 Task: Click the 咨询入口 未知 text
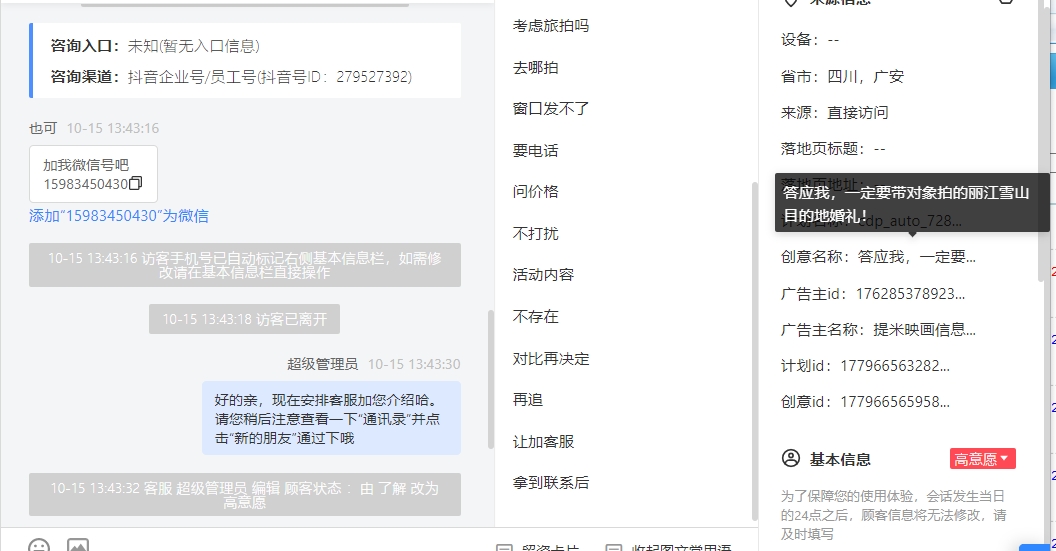click(194, 45)
